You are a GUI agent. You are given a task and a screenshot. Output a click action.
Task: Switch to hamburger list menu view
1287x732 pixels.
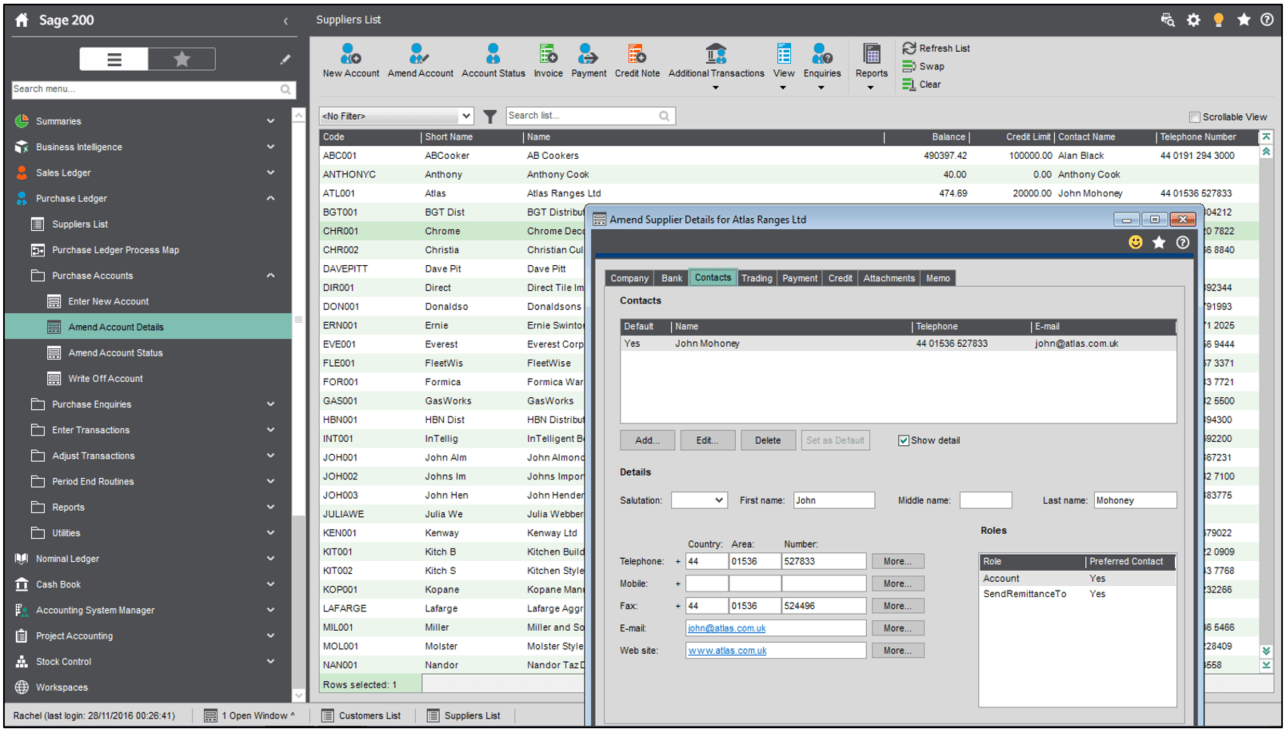point(114,60)
